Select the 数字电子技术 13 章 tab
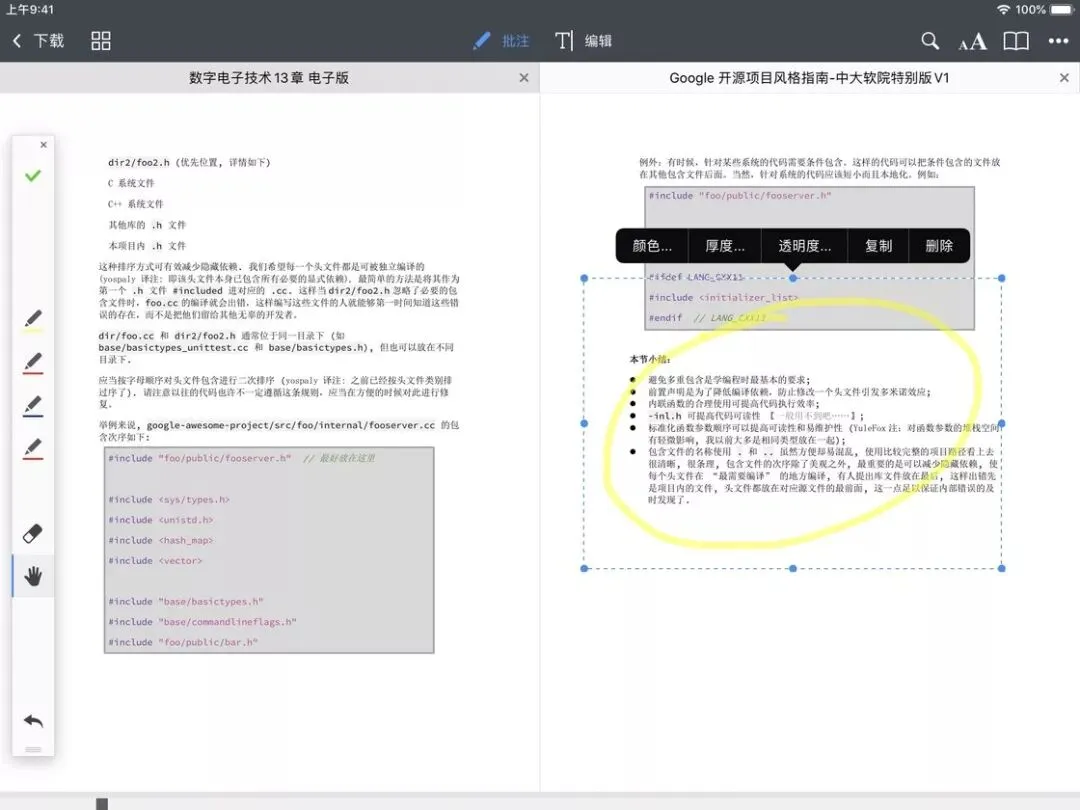Viewport: 1080px width, 810px height. click(269, 78)
